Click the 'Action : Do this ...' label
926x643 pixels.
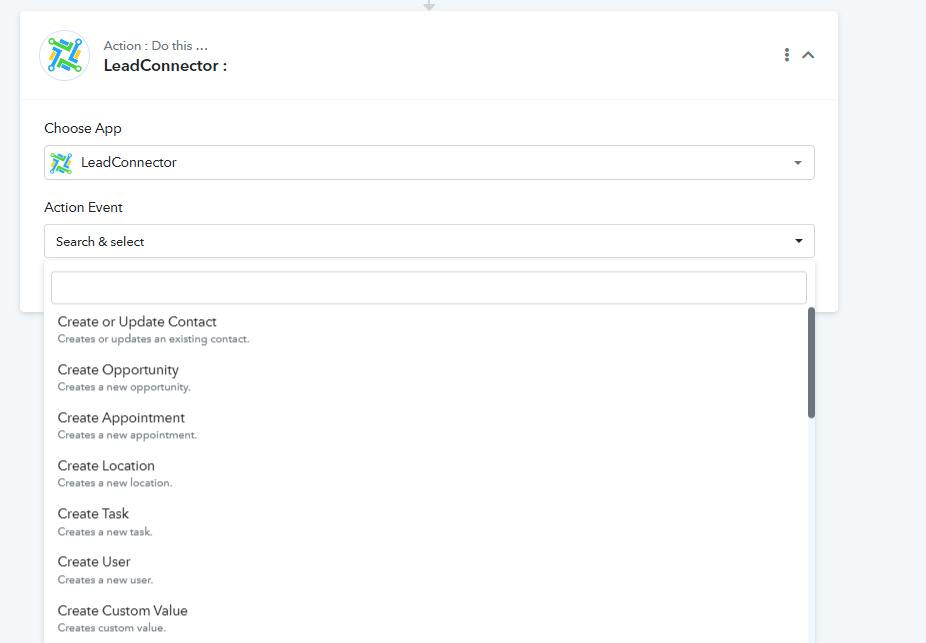155,45
